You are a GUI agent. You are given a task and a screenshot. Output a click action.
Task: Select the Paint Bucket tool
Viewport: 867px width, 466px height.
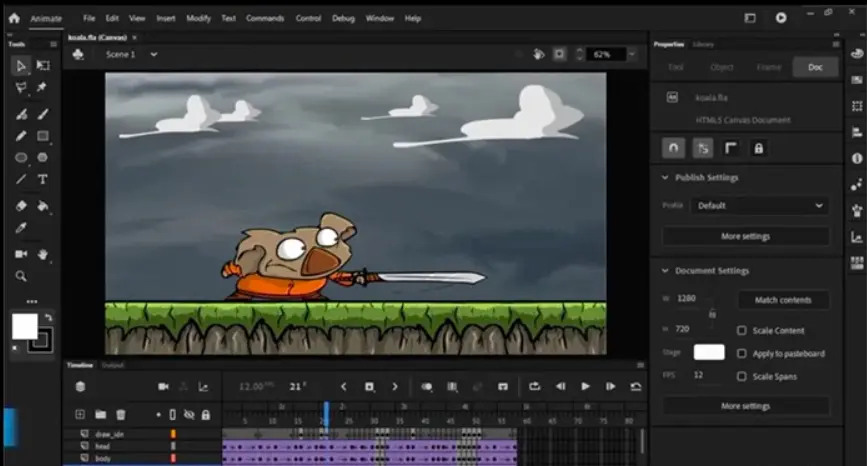point(43,206)
